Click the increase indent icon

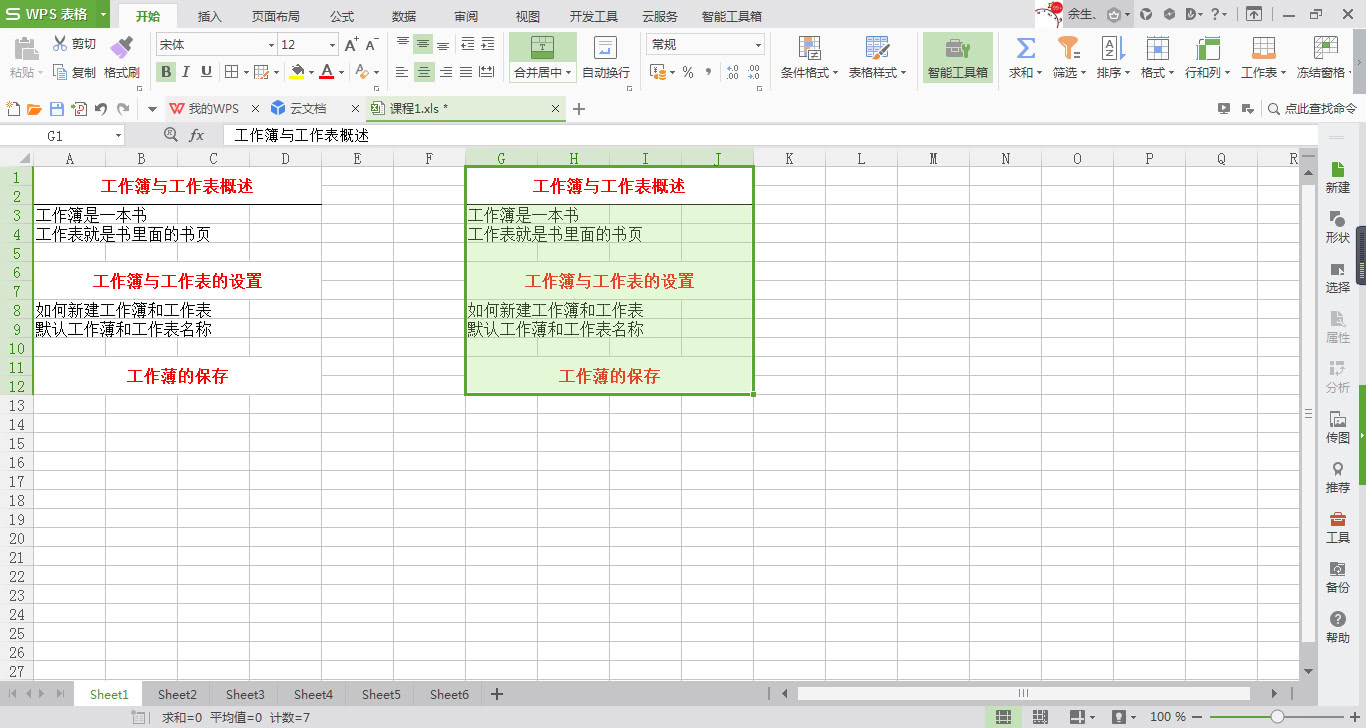tap(487, 45)
